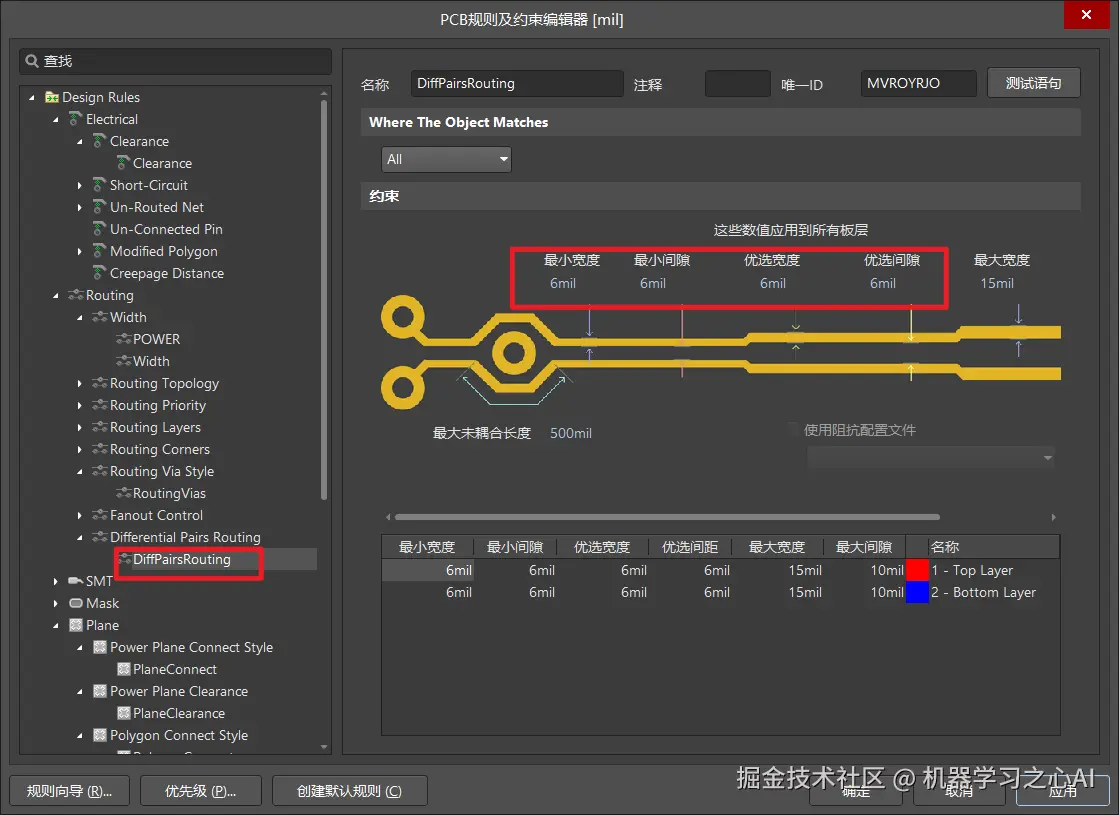Click the '1 - Top Layer' row name
Screen dimensions: 1119x815
tap(972, 570)
